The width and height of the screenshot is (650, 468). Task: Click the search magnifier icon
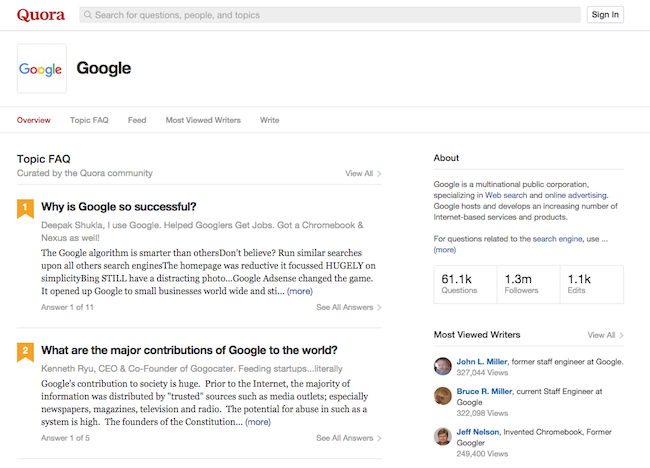[x=89, y=15]
